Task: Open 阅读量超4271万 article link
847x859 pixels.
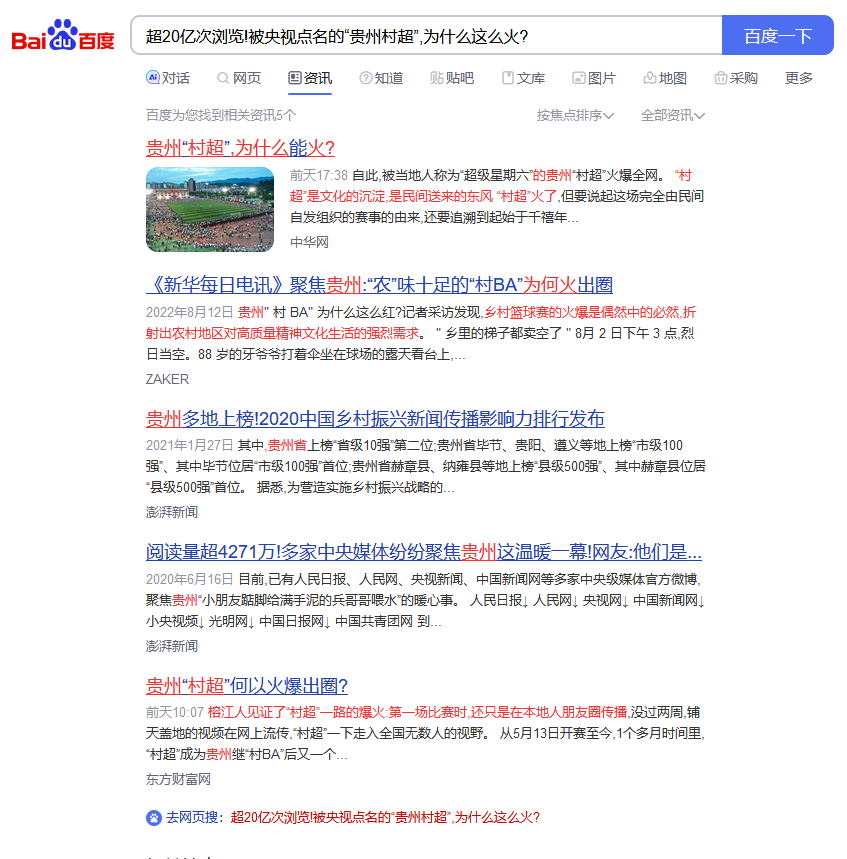Action: 424,552
